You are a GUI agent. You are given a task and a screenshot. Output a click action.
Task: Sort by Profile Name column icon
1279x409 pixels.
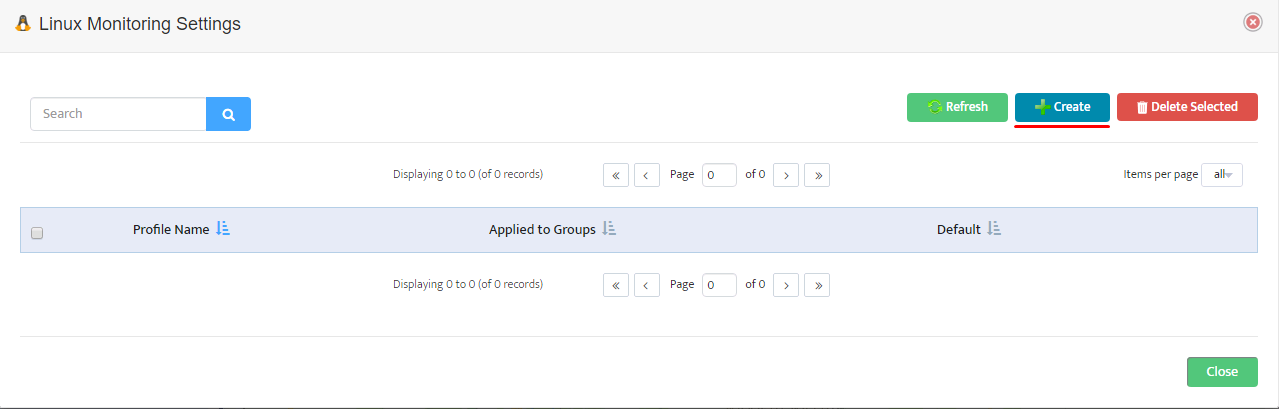pos(223,229)
